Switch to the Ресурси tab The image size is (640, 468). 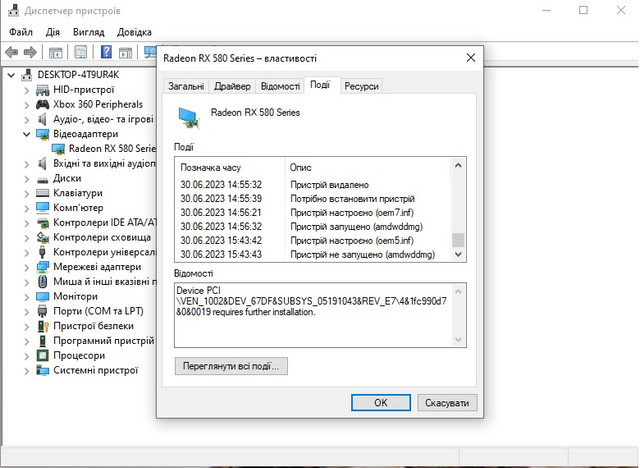362,86
